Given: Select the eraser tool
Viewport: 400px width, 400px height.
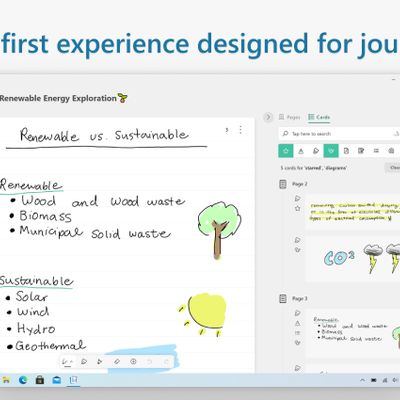Looking at the screenshot, I should [117, 361].
